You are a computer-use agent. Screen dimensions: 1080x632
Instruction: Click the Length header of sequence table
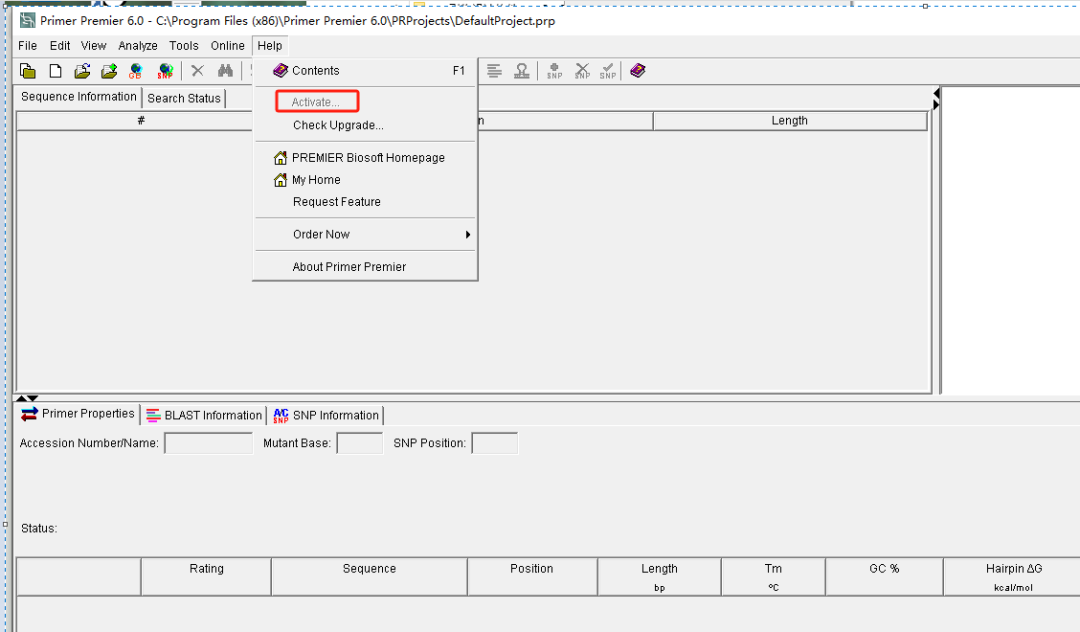789,120
